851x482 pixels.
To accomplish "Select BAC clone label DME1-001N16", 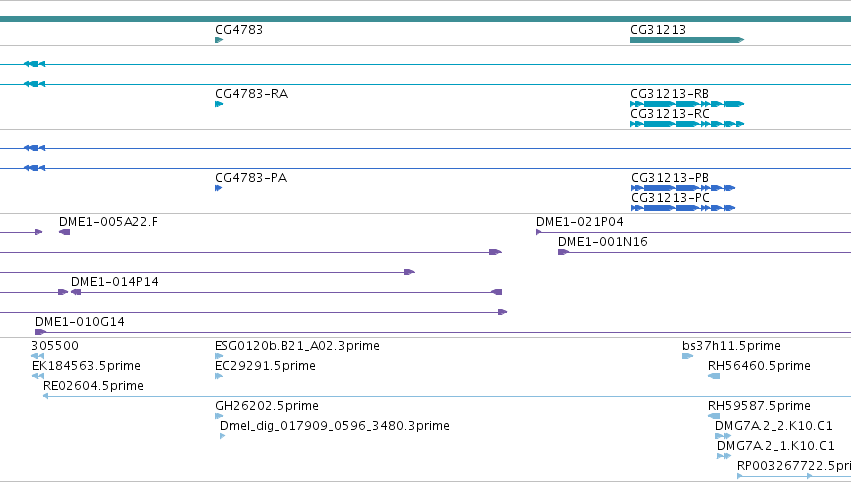I will pyautogui.click(x=603, y=242).
